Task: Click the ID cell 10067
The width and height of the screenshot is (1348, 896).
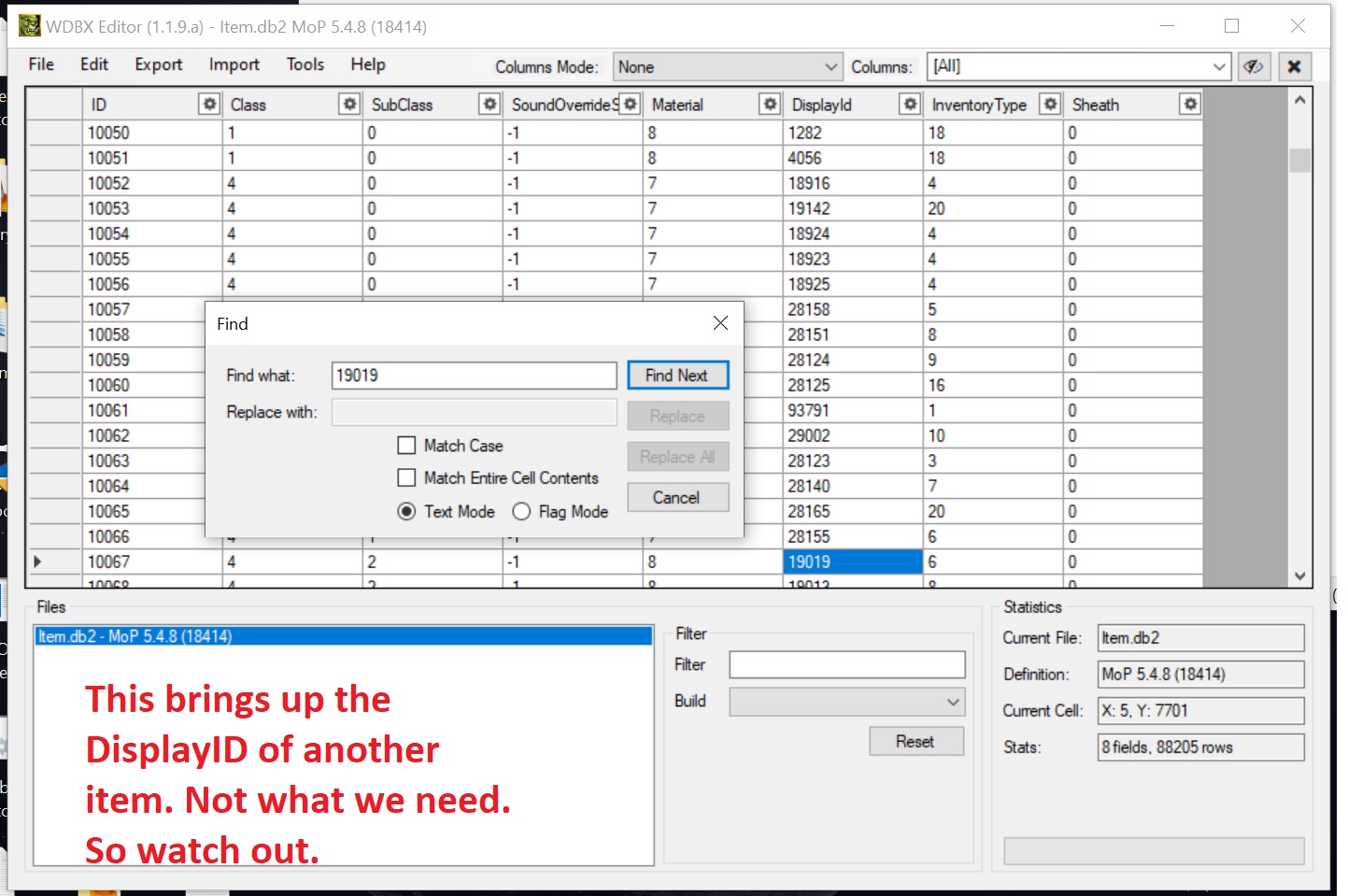Action: coord(151,562)
